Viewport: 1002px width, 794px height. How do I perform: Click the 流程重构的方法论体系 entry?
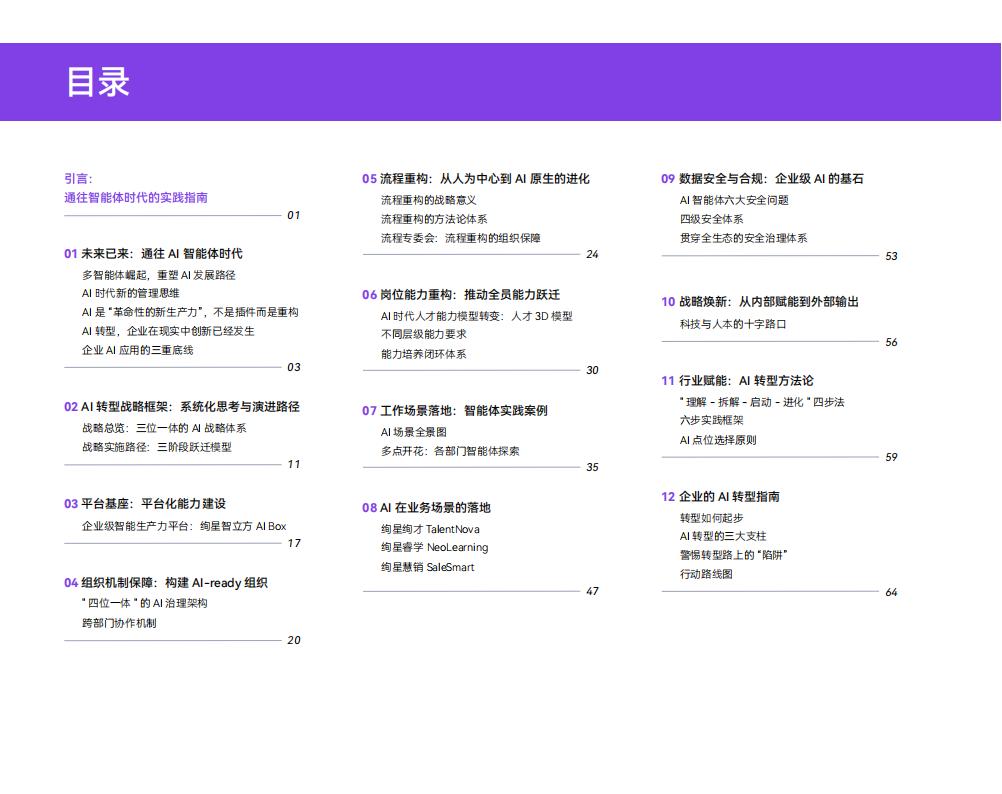(434, 219)
